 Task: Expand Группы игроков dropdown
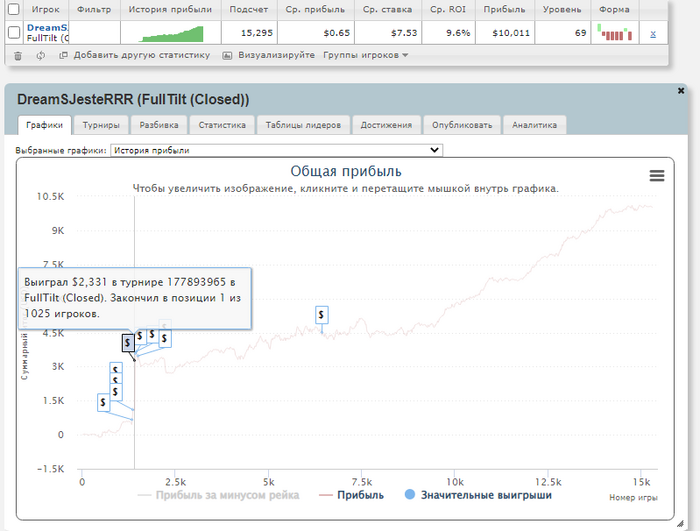coord(365,55)
